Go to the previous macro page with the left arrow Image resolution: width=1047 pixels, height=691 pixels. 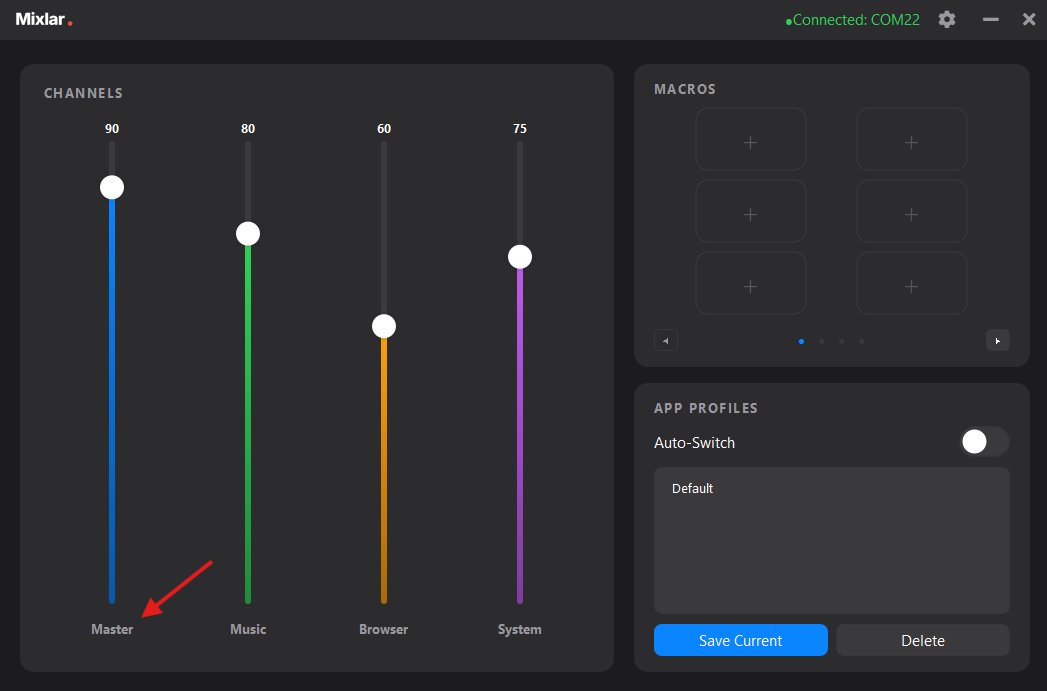coord(666,340)
